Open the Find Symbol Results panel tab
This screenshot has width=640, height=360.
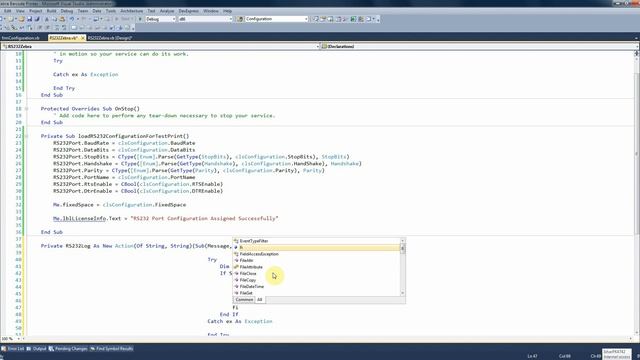(112, 349)
